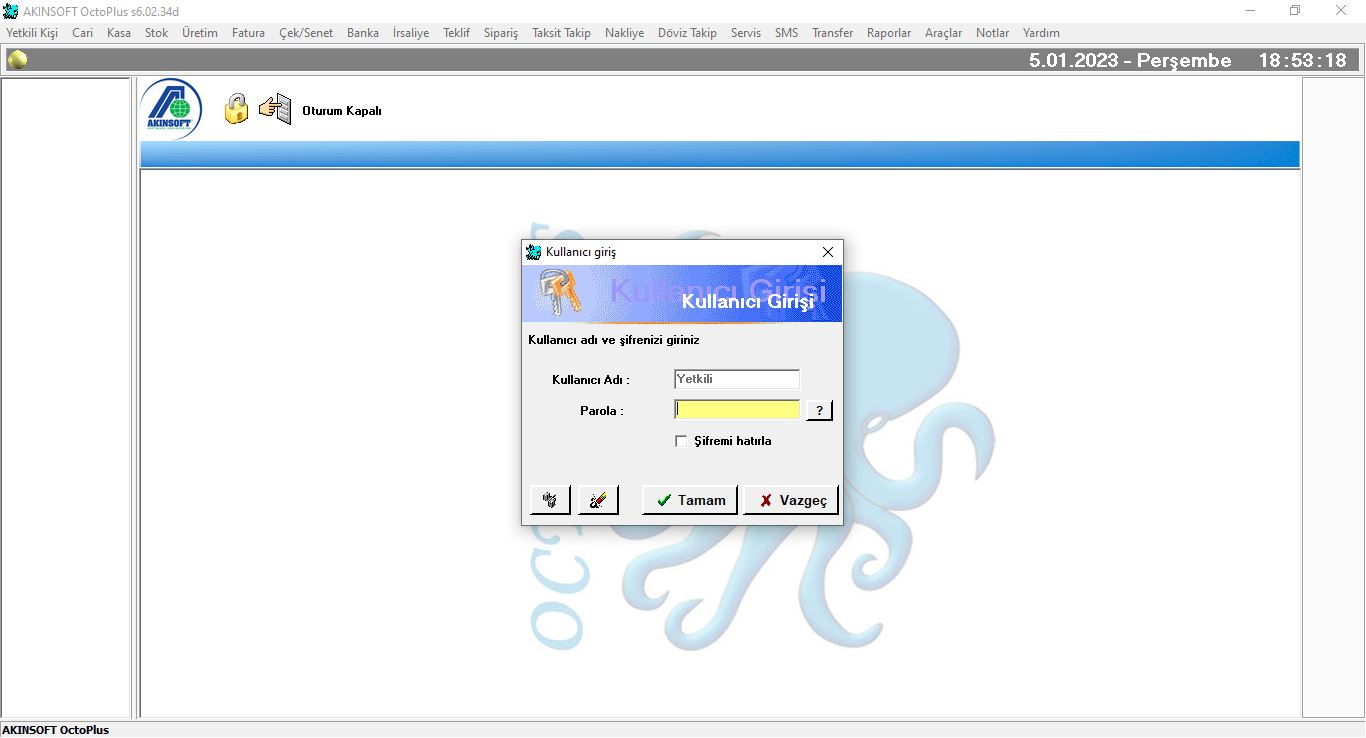
Task: Focus the Kullanıcı Adı field
Action: (737, 379)
